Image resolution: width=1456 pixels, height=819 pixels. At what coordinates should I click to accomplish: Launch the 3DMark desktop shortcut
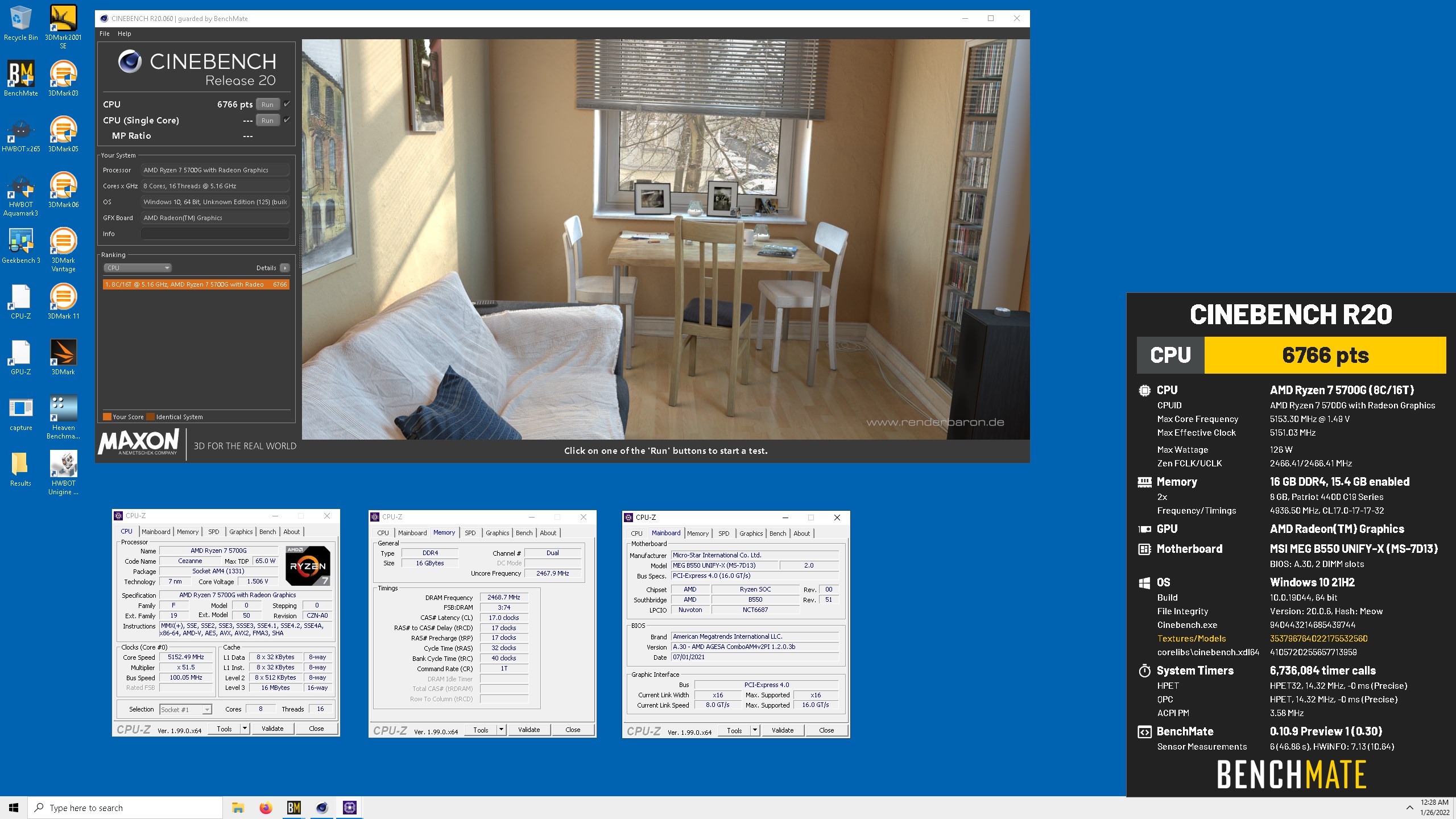(x=63, y=357)
